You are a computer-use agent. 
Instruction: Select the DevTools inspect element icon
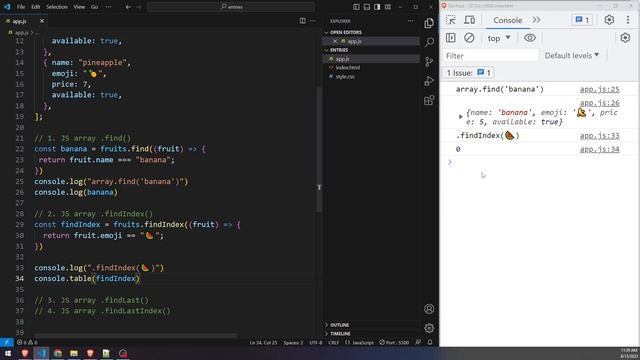(451, 20)
